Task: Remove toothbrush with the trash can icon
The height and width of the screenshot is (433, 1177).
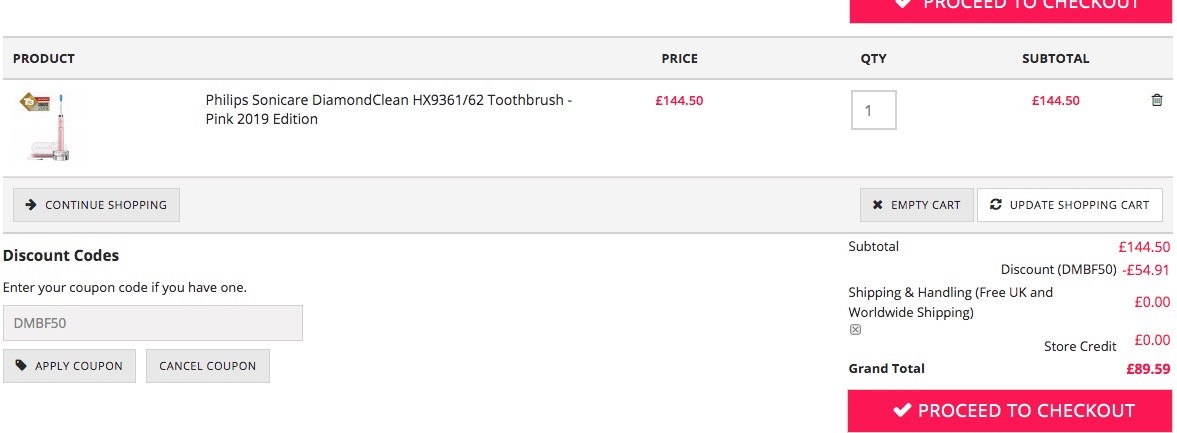Action: pos(1157,100)
